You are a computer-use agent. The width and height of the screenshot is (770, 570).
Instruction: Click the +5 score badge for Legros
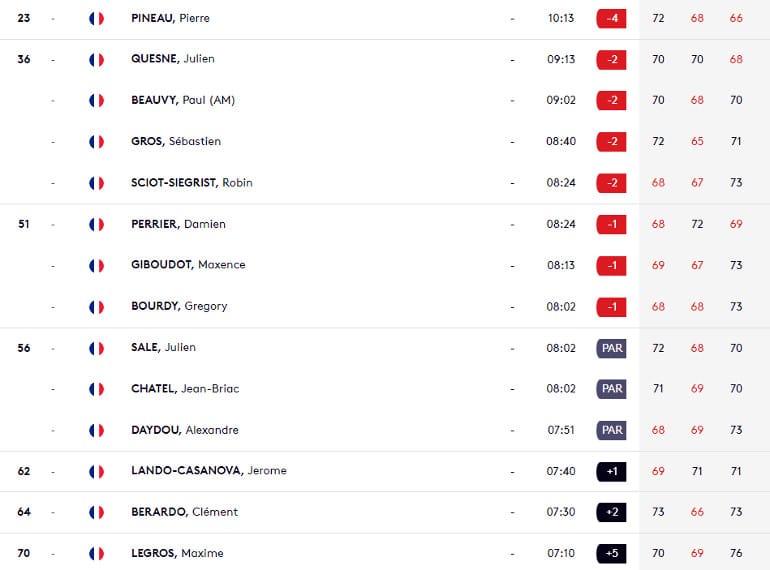coord(611,554)
